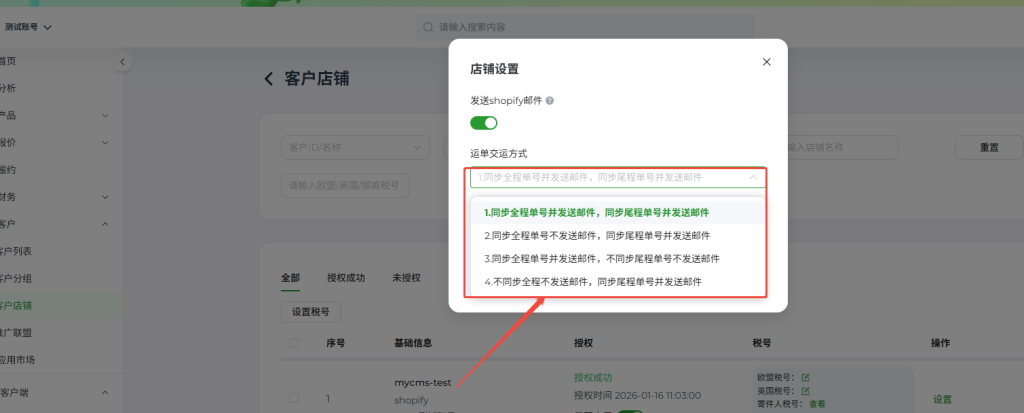This screenshot has height=413, width=1024.
Task: Select option 2 同步全程单号不发送邮件
Action: click(x=597, y=236)
